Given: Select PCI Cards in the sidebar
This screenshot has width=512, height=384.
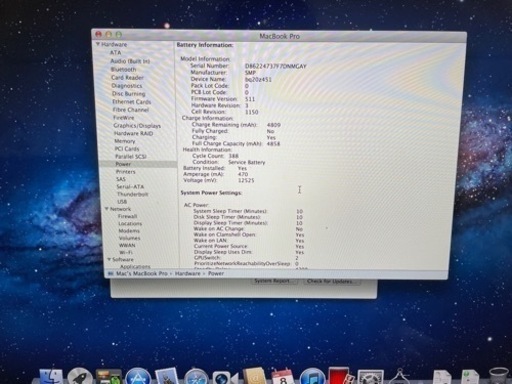Looking at the screenshot, I should click(x=127, y=149).
